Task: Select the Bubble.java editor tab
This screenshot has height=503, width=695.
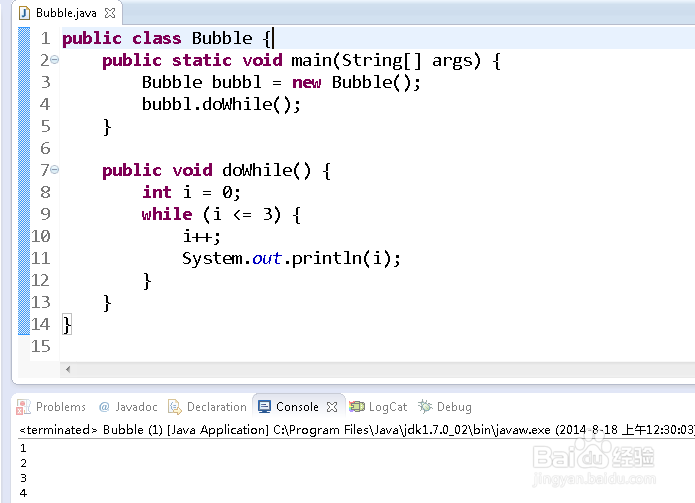Action: click(x=66, y=13)
